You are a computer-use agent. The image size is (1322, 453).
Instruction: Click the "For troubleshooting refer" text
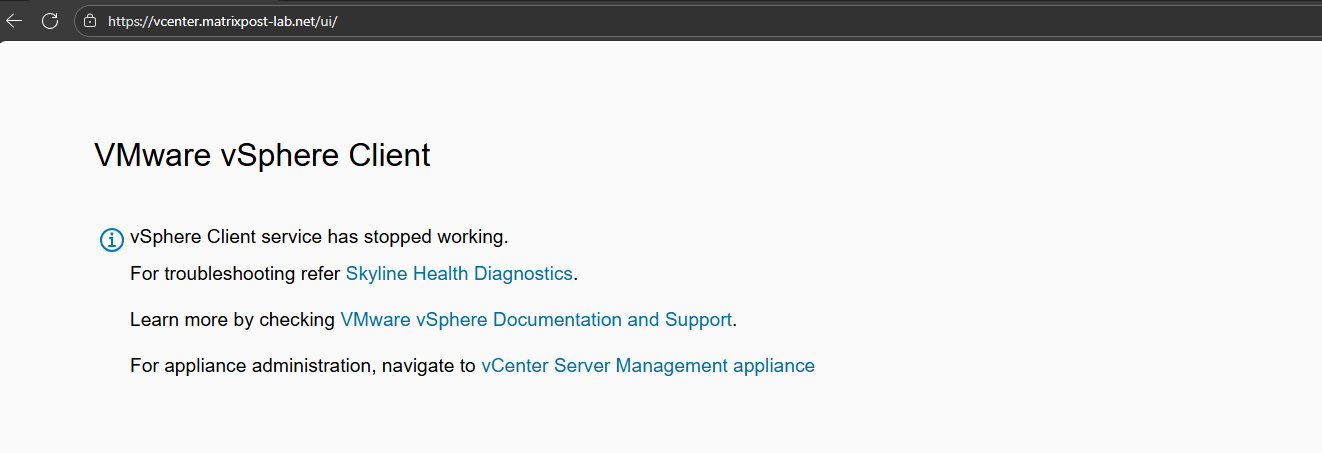(236, 273)
